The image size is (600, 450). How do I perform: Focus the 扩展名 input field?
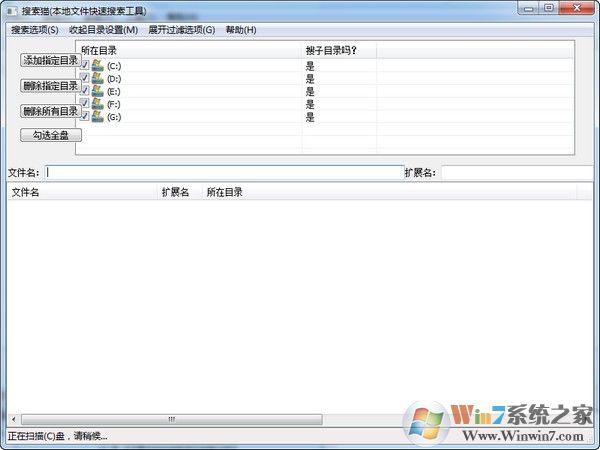click(518, 172)
